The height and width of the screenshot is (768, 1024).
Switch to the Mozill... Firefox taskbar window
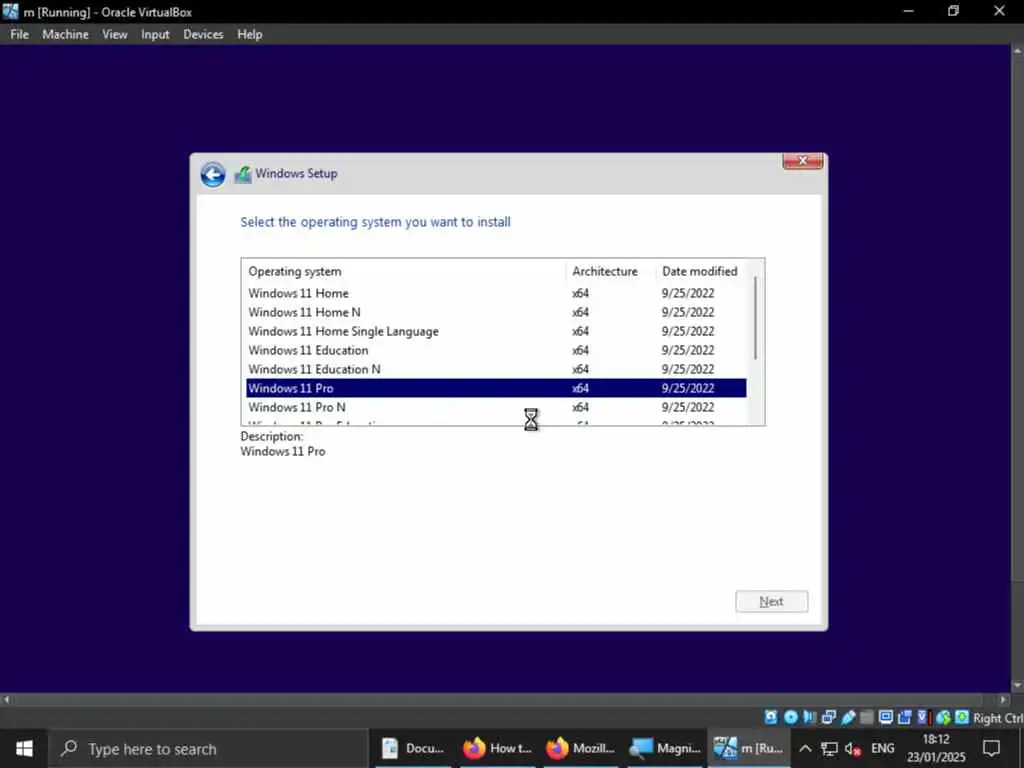581,748
